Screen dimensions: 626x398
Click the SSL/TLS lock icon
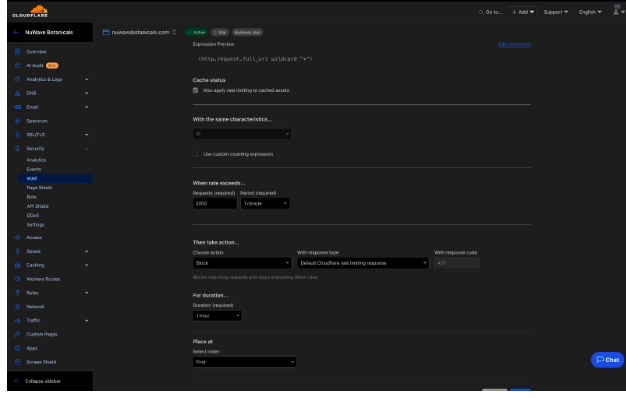point(18,135)
